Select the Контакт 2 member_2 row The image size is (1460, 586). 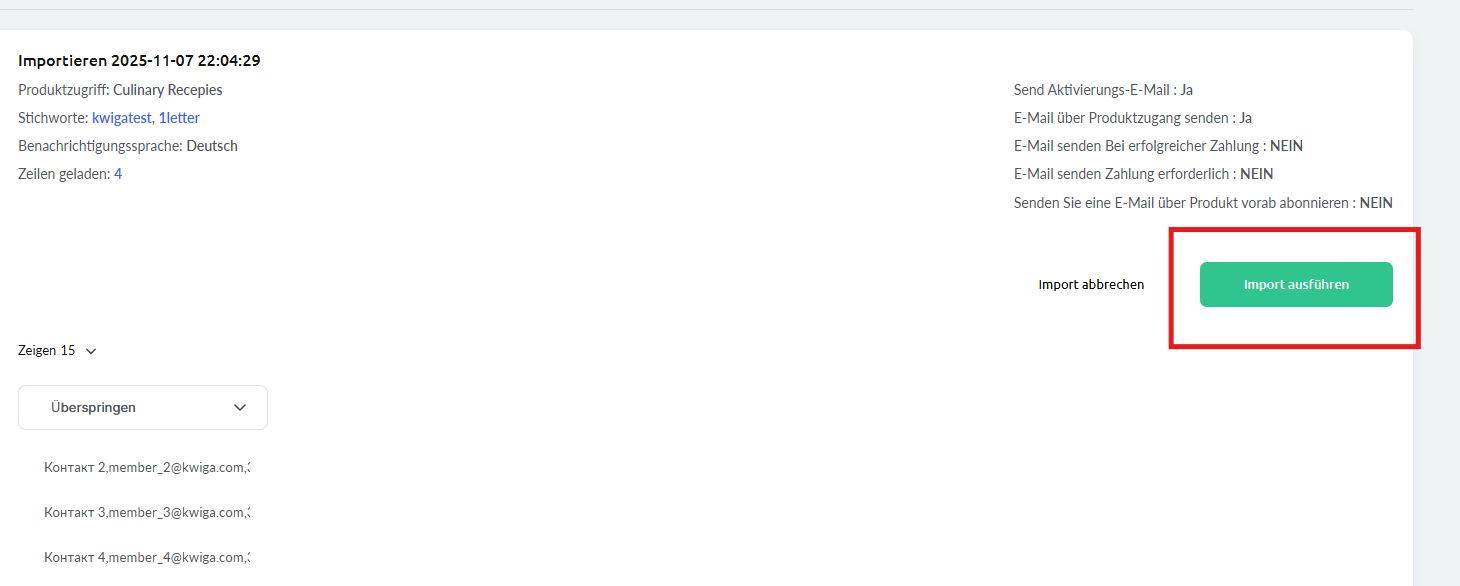click(x=147, y=467)
